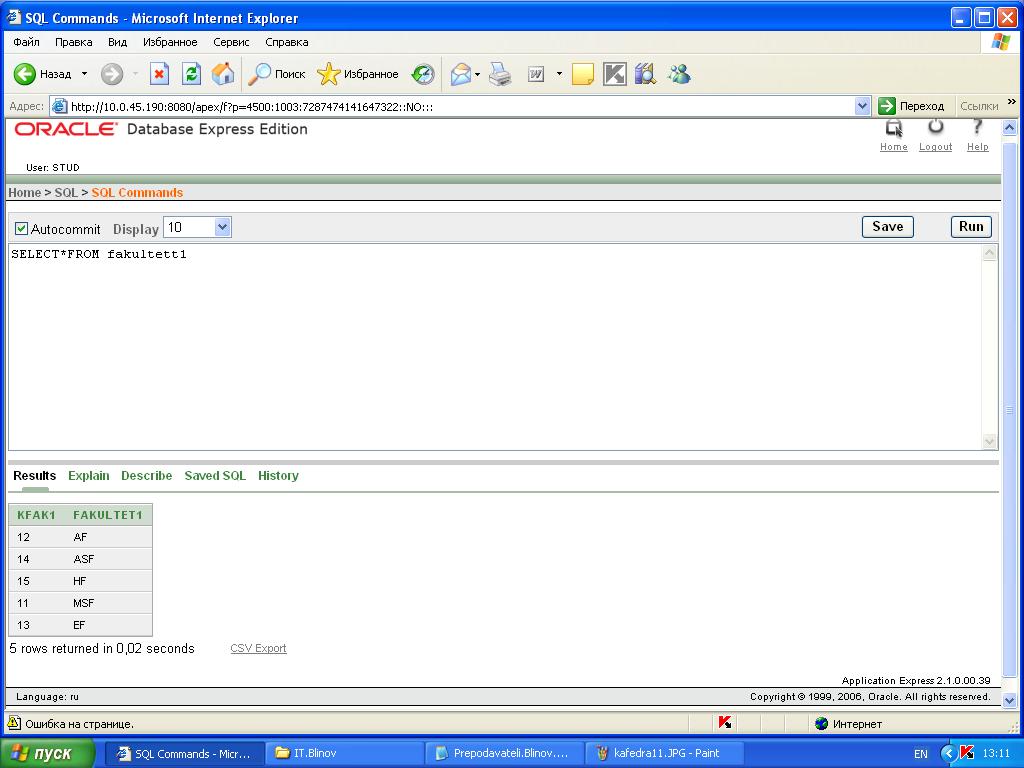Open the Справка menu

(x=287, y=42)
